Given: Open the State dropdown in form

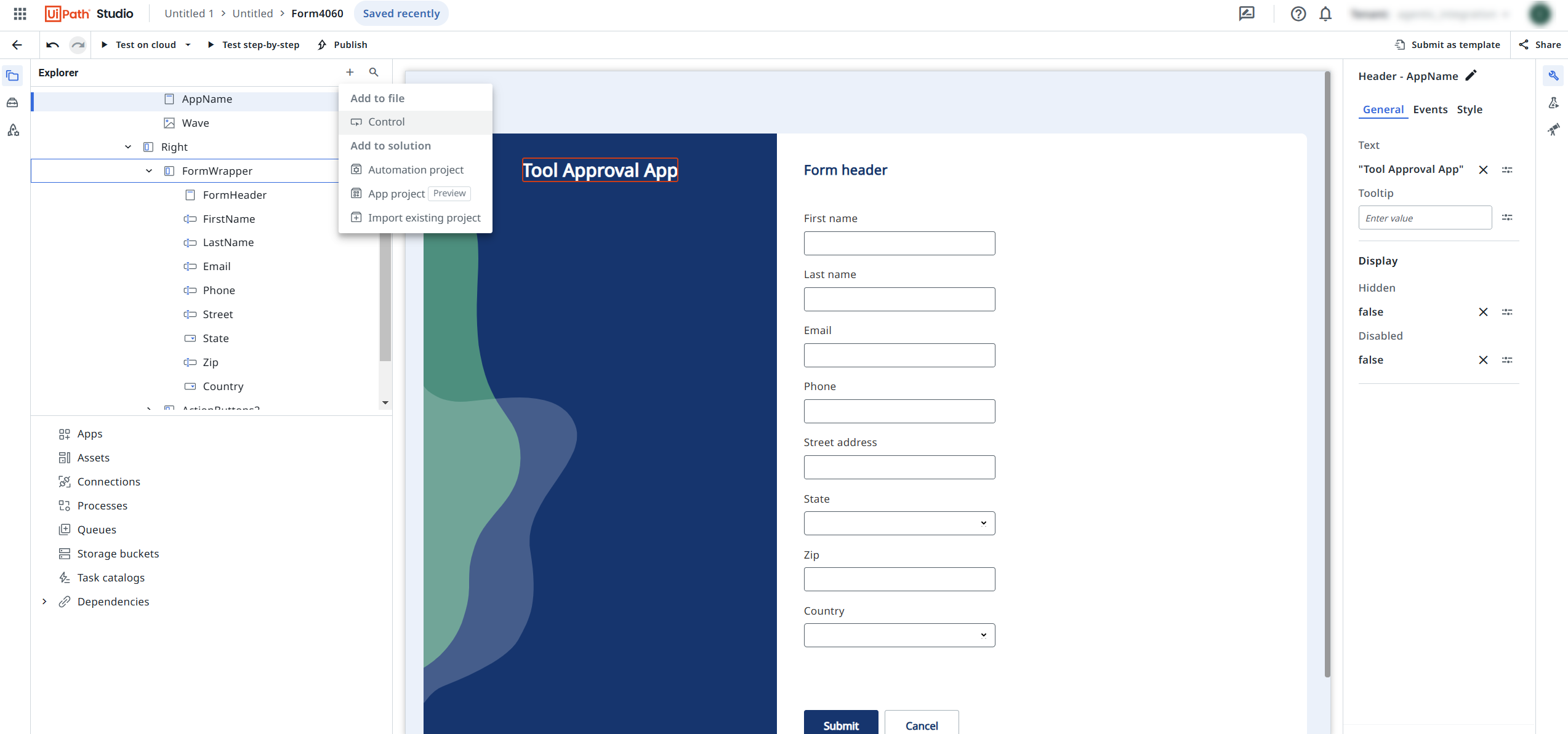Looking at the screenshot, I should click(x=899, y=523).
